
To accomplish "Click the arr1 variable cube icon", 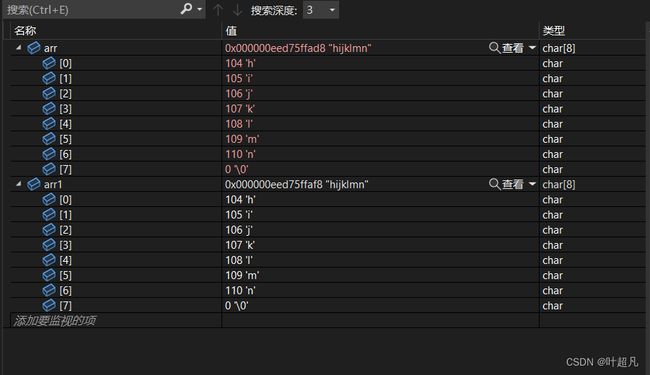I will click(34, 184).
